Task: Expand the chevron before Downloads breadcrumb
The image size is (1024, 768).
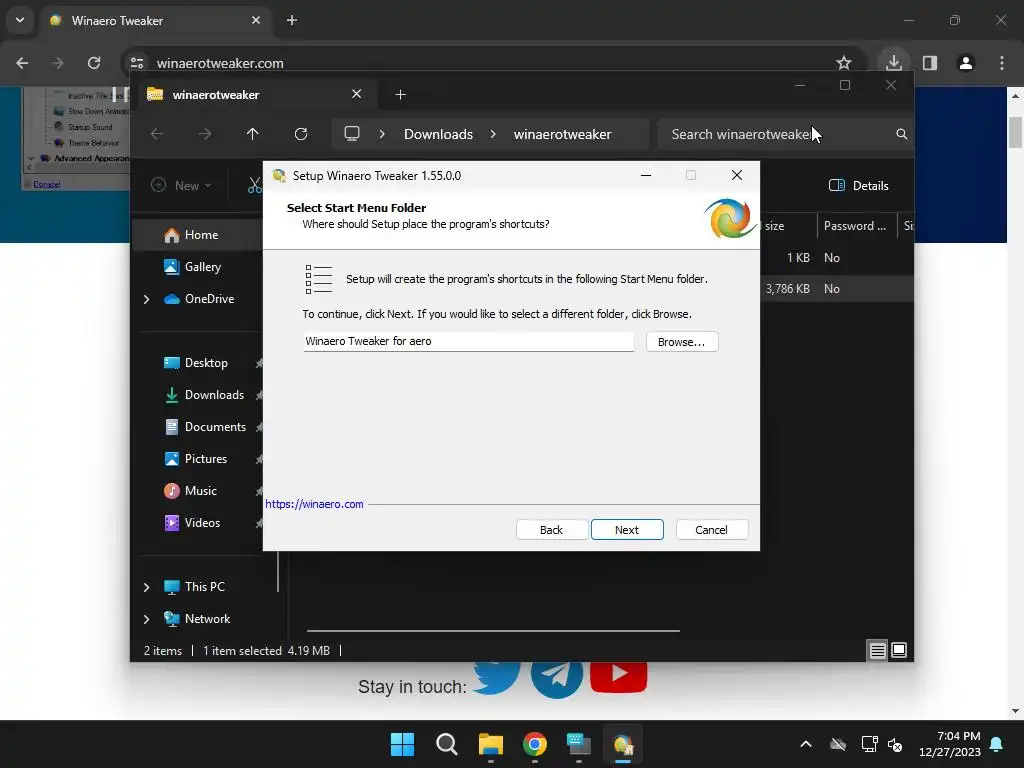Action: (382, 134)
